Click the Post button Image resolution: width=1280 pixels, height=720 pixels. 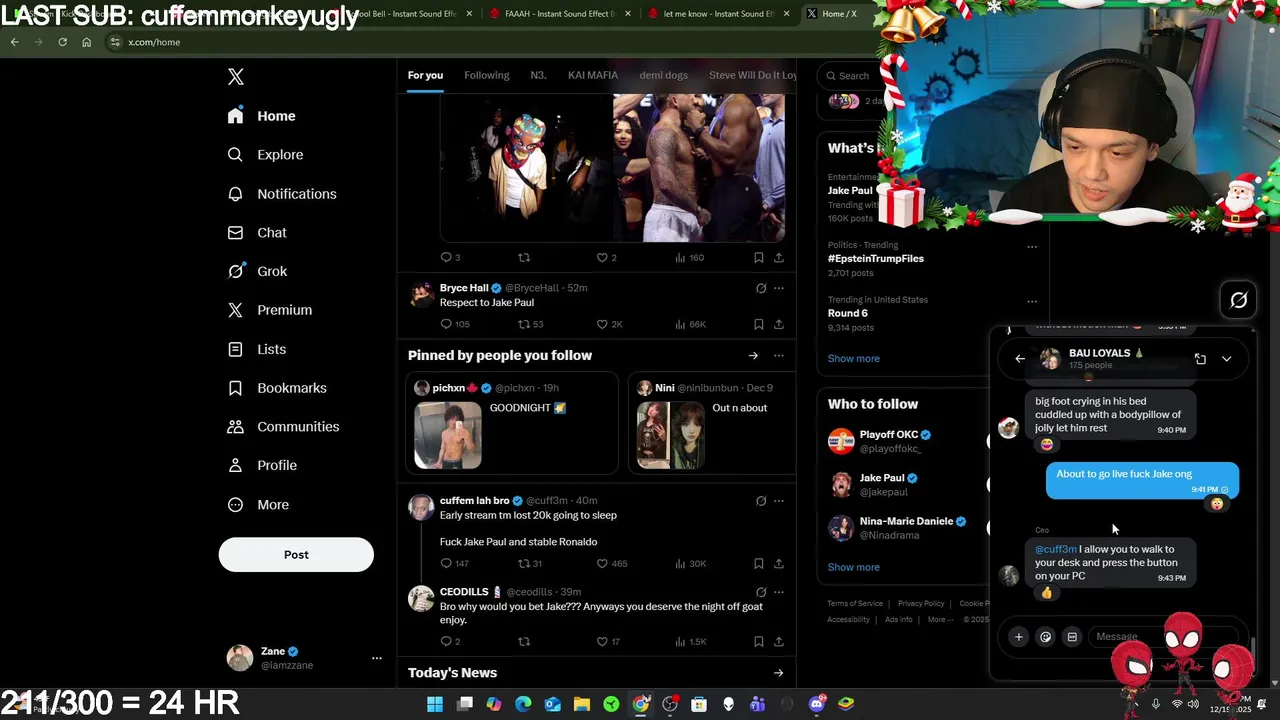296,555
